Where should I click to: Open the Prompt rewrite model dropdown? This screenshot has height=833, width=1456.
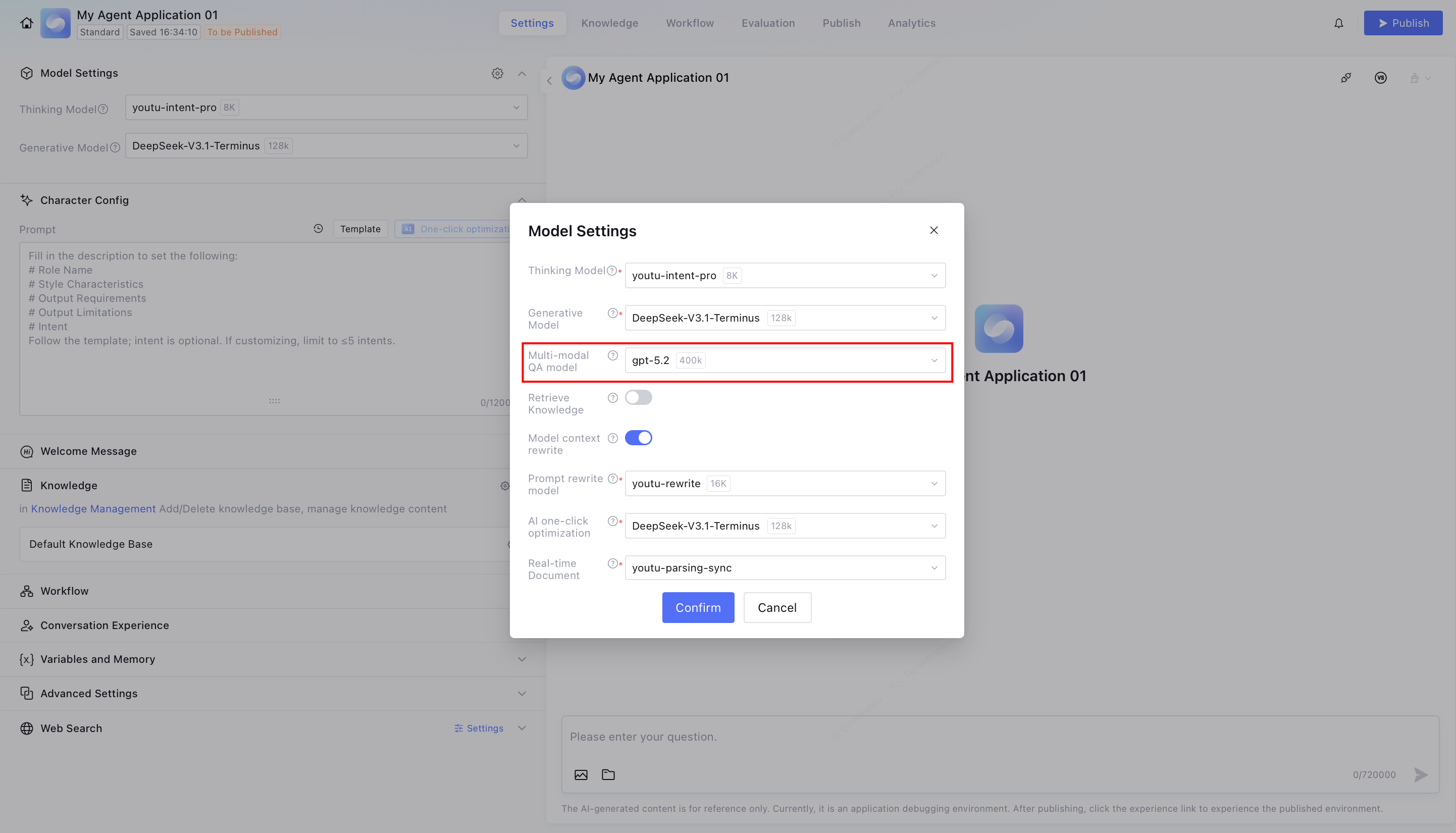(785, 484)
